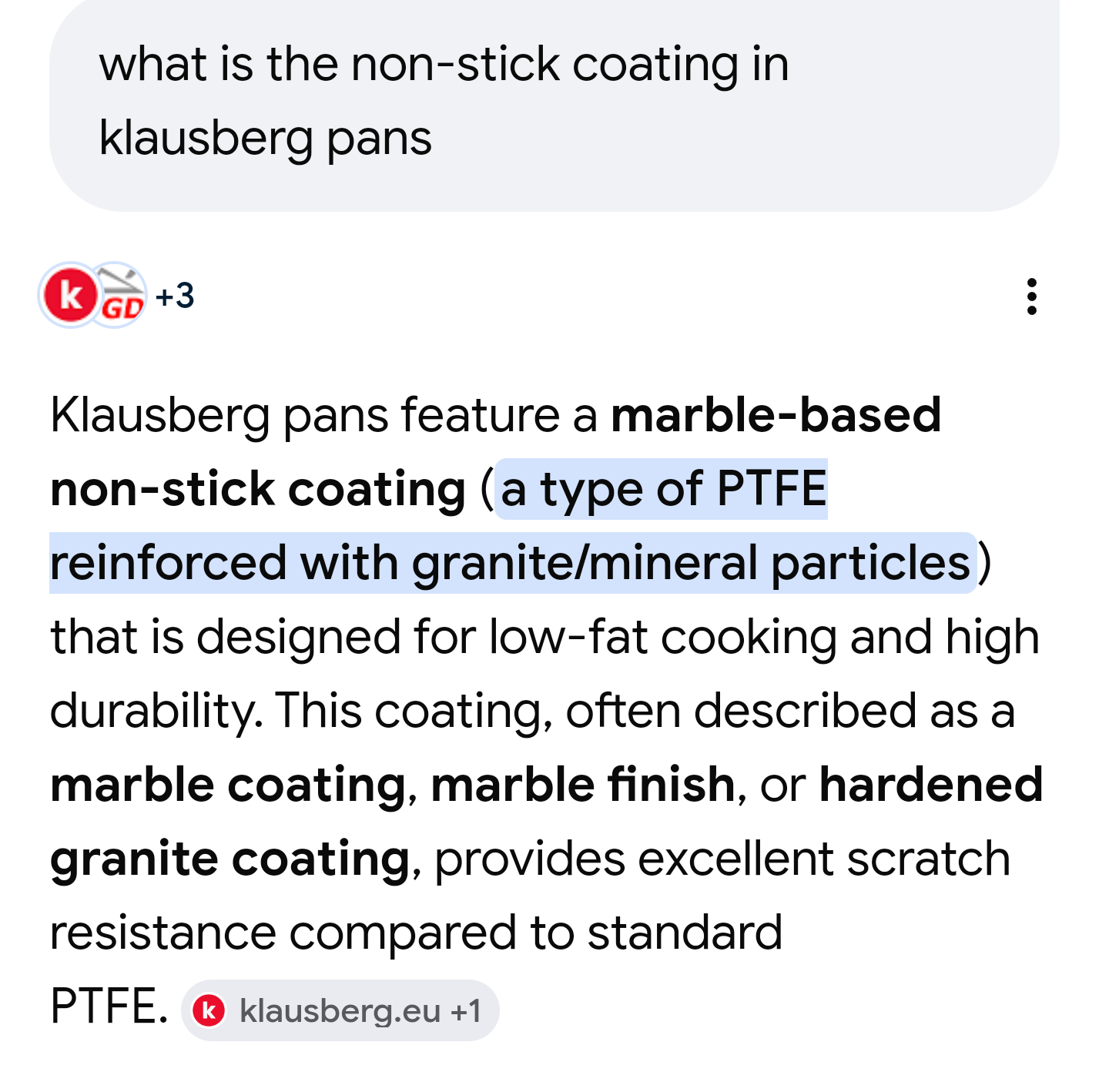Screen dimensions: 1109x1092
Task: Click the bold "granite coating" phrase
Action: 230,859
